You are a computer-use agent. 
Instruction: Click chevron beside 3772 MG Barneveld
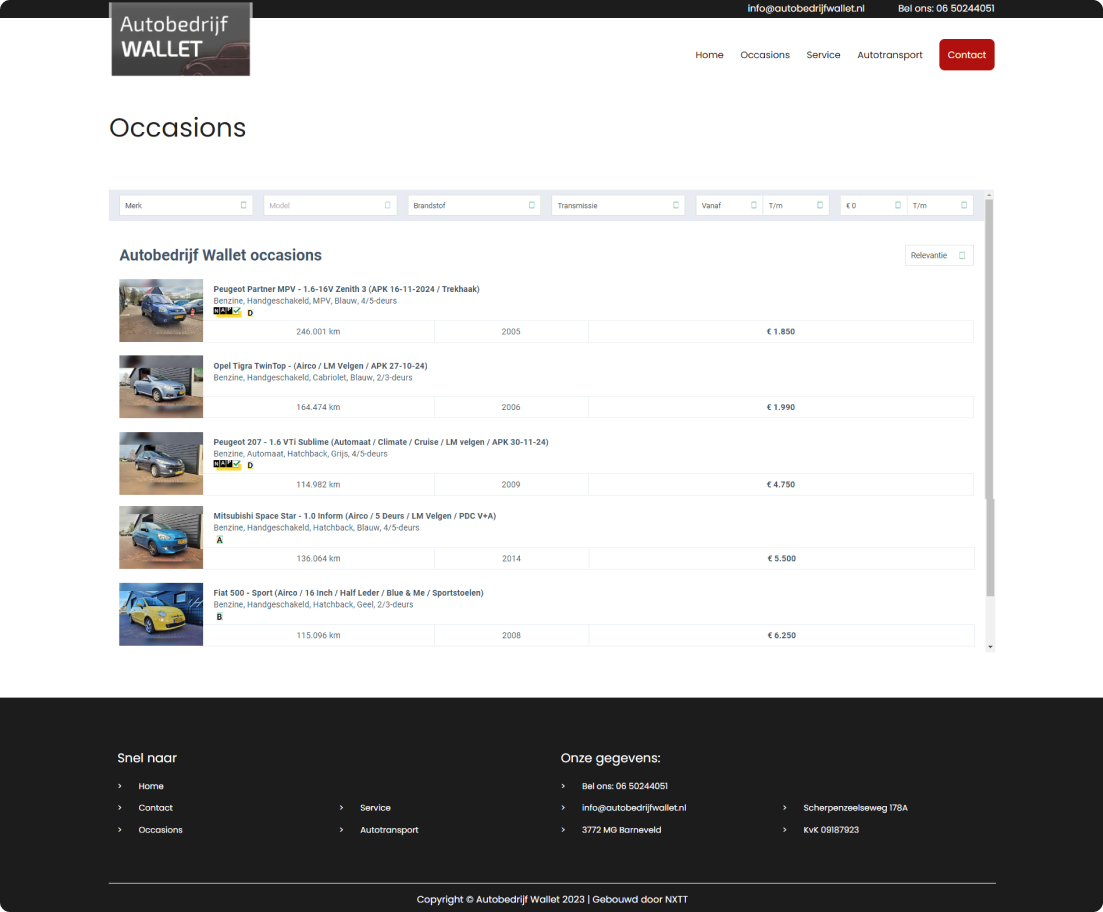[x=563, y=830]
